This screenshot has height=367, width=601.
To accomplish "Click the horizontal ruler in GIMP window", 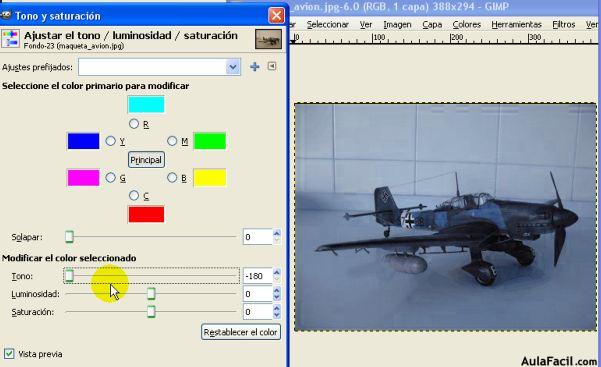I will [445, 38].
